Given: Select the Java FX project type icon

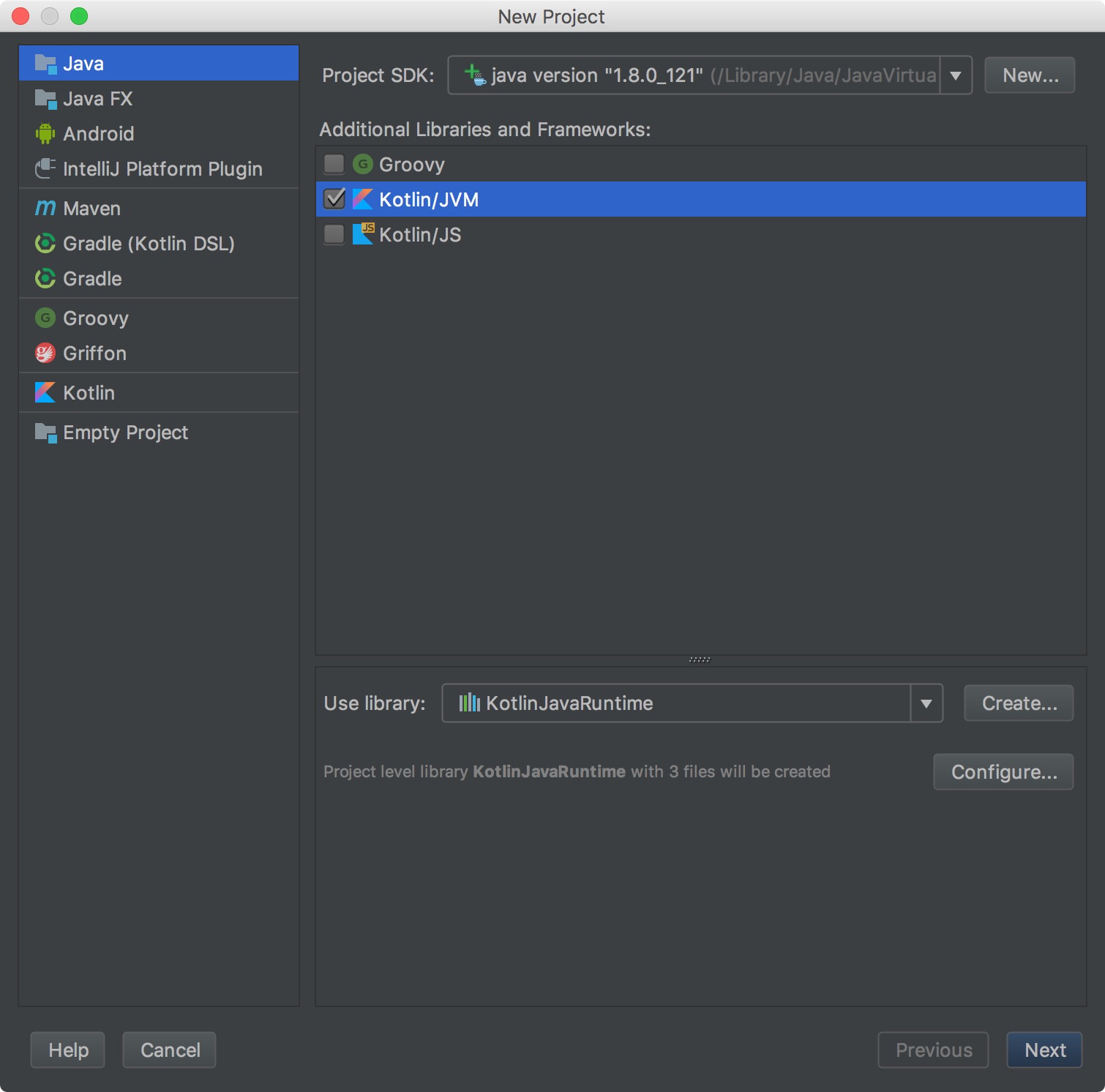Looking at the screenshot, I should pyautogui.click(x=45, y=98).
